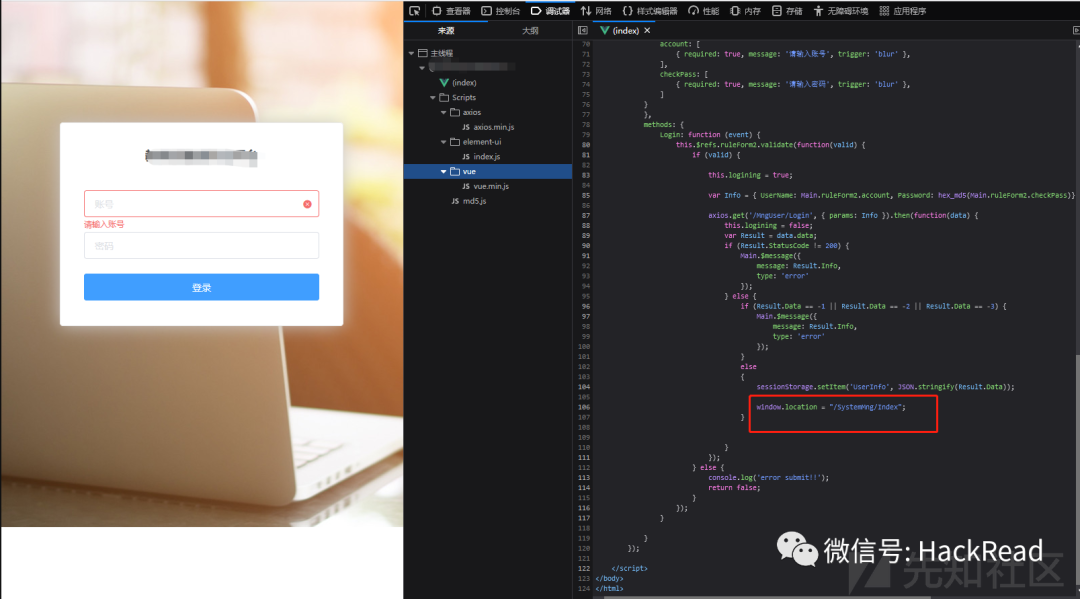Collapse the axios folder
Screen dimensions: 1080x599
pyautogui.click(x=444, y=112)
